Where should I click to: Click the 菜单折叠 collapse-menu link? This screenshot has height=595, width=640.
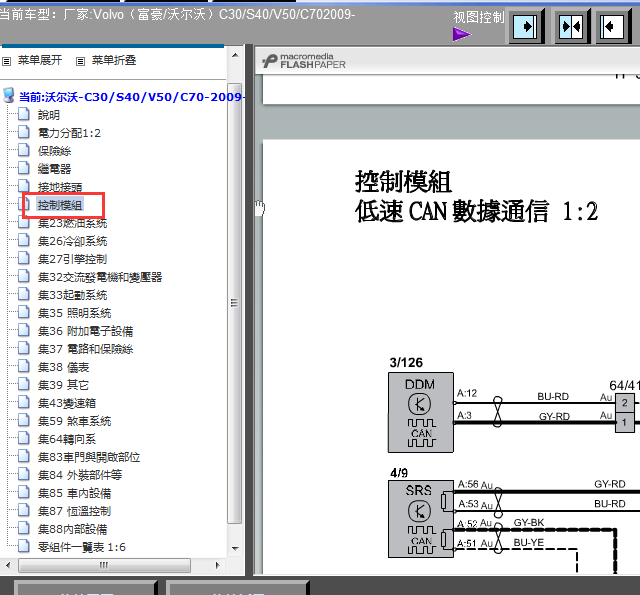[x=113, y=60]
